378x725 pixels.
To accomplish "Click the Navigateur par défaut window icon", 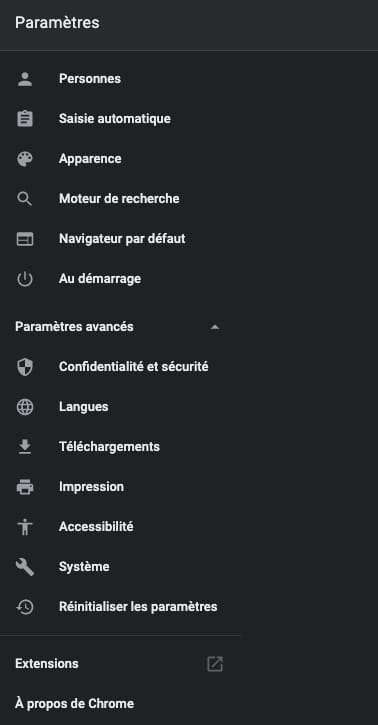I will [x=24, y=239].
